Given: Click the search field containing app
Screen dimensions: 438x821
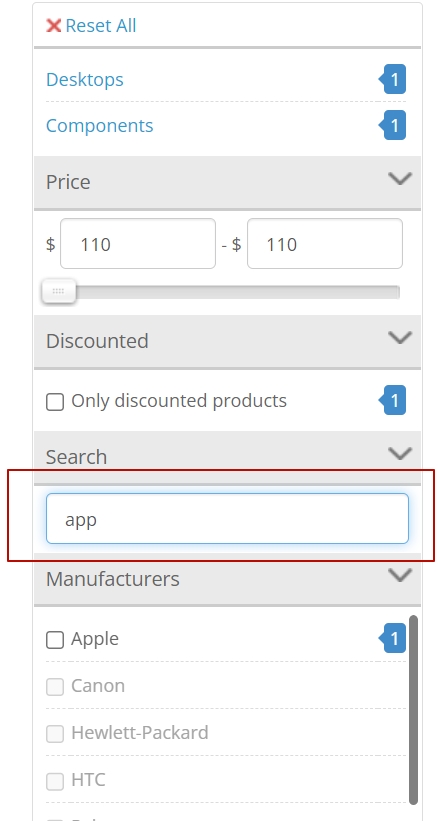Looking at the screenshot, I should point(227,518).
